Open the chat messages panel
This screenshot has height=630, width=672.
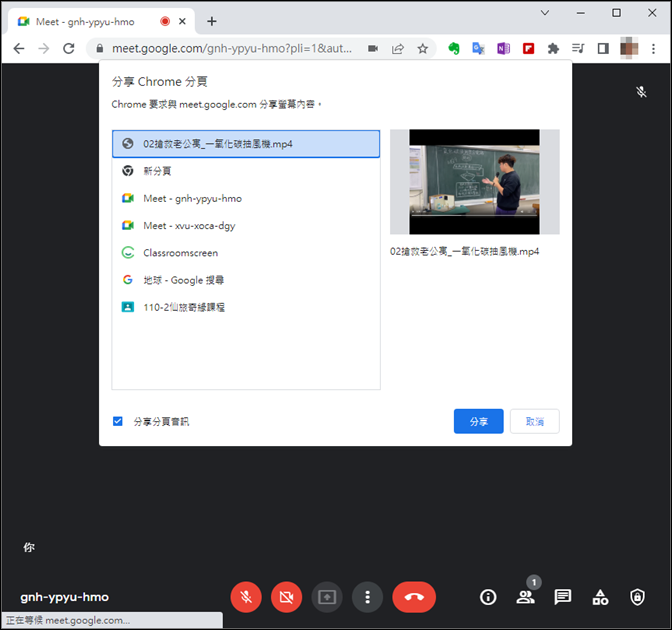point(563,597)
